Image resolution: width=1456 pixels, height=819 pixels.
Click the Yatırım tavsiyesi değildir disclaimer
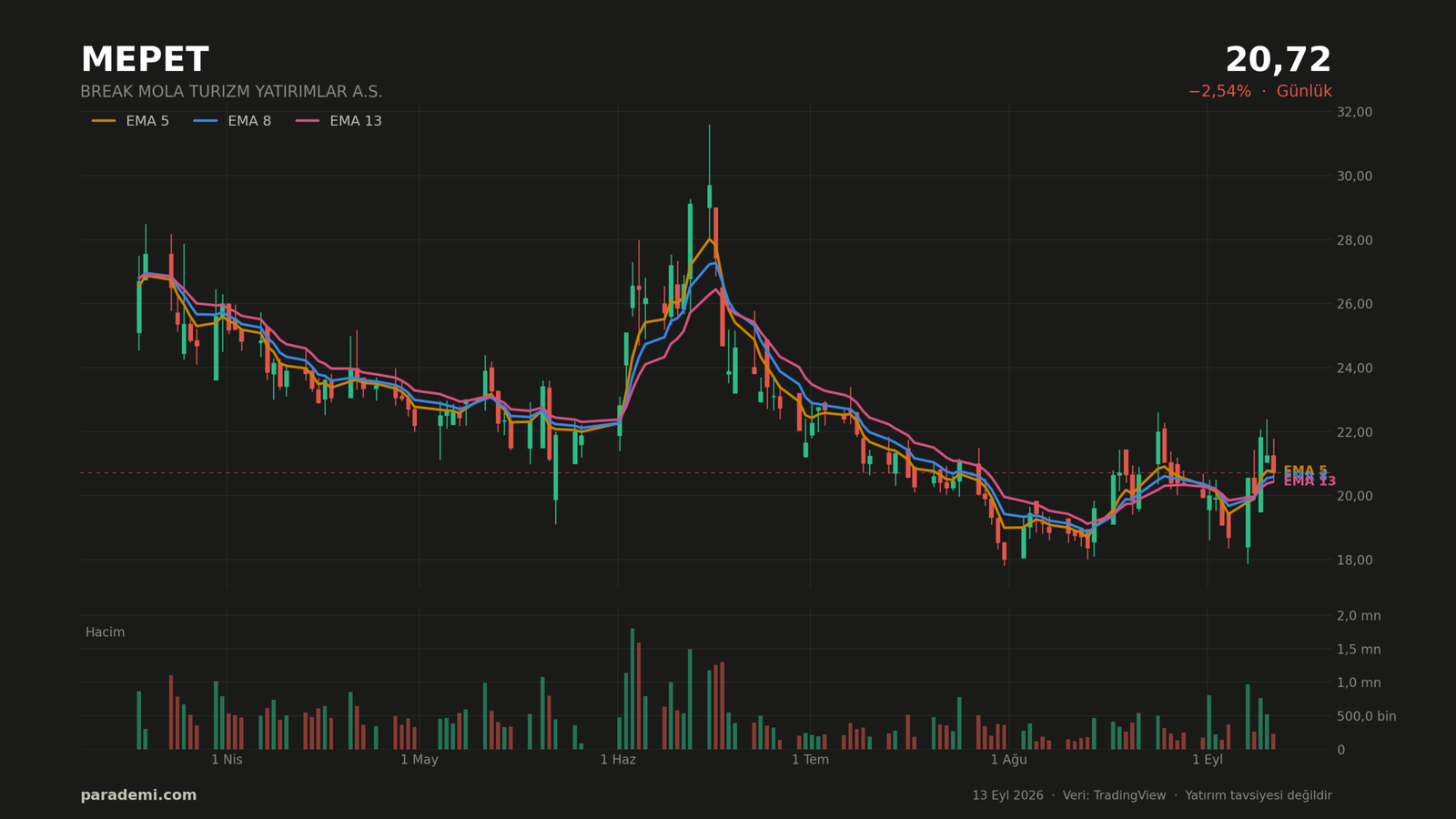pos(1259,795)
